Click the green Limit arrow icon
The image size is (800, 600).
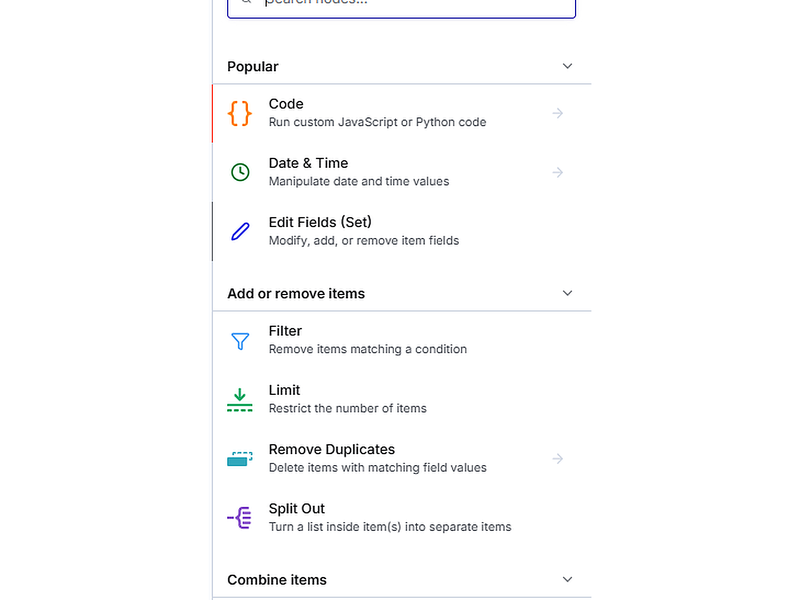coord(240,400)
